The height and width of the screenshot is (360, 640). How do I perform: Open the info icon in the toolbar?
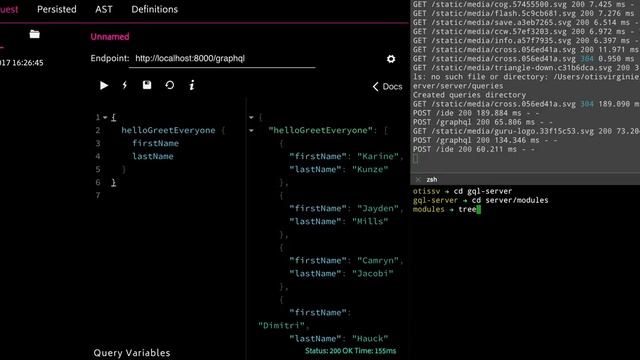click(192, 85)
